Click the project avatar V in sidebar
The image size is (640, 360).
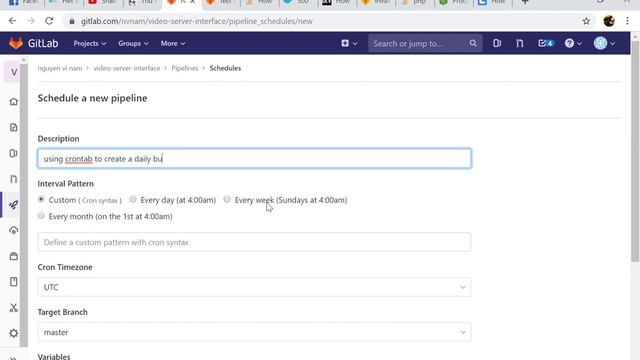(x=13, y=72)
